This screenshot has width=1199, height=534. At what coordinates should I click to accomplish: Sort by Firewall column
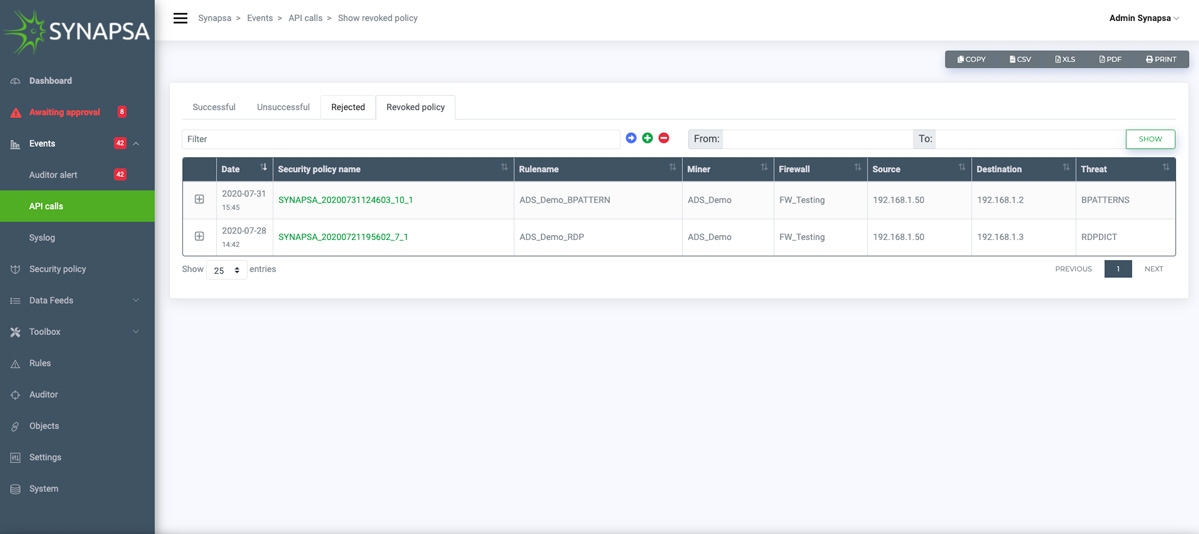point(820,169)
